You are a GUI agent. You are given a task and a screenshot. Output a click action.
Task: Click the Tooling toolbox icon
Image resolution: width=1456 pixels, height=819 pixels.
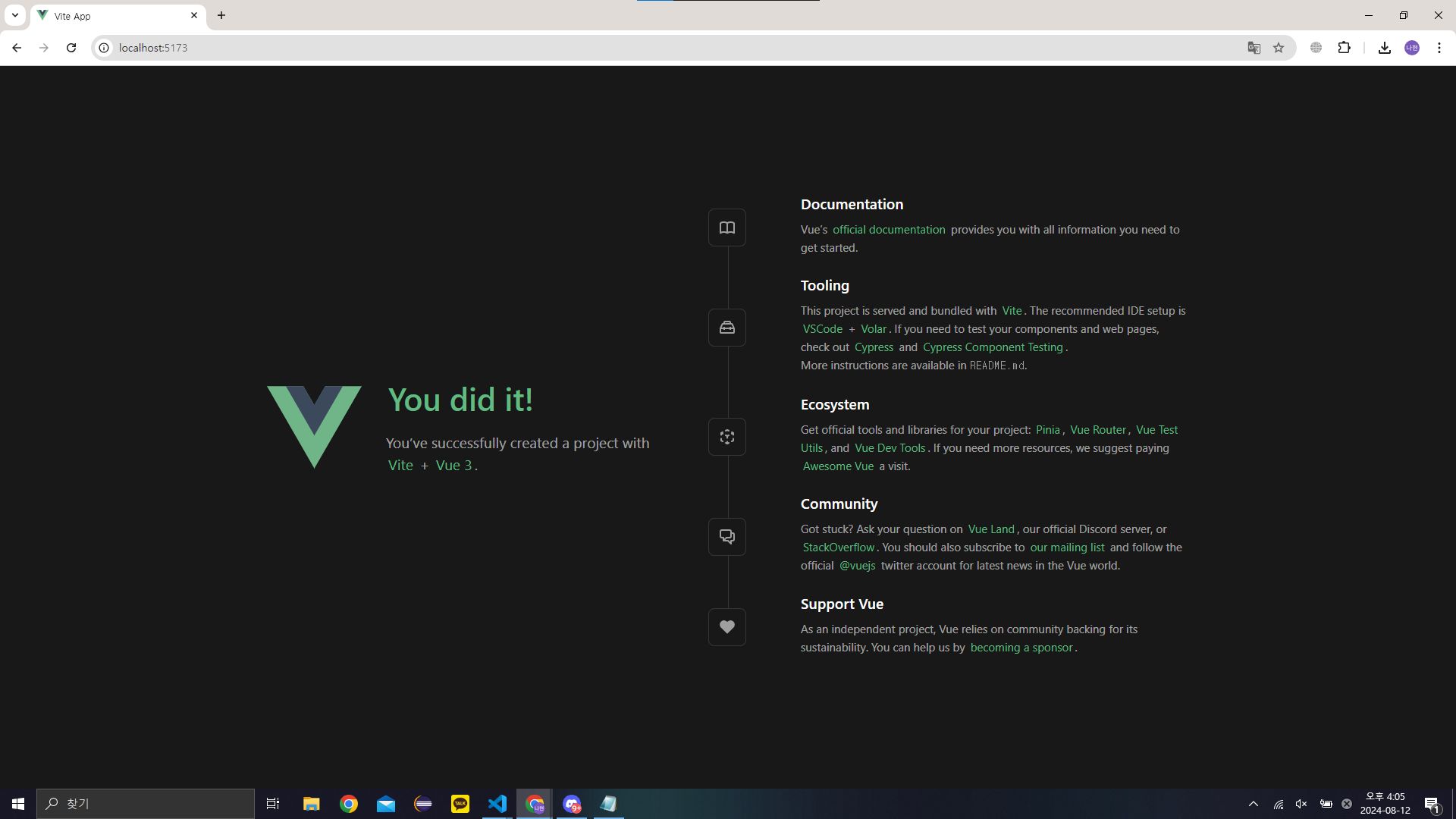(x=726, y=328)
